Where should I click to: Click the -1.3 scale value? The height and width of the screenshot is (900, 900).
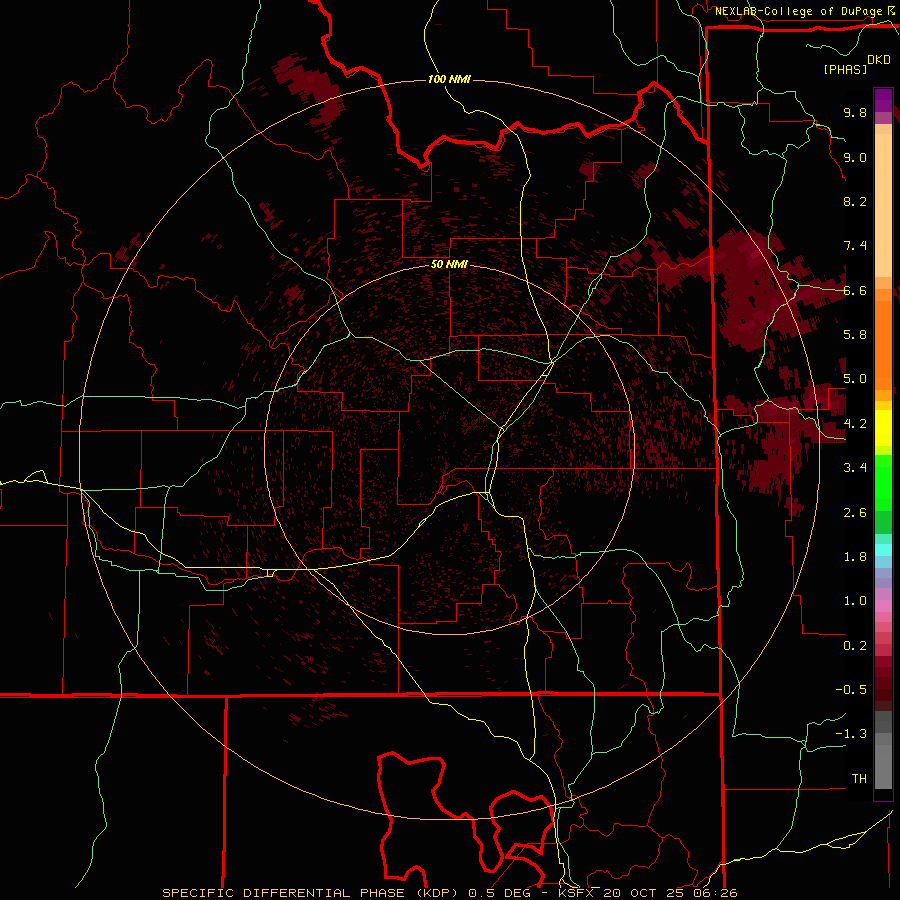(x=851, y=734)
